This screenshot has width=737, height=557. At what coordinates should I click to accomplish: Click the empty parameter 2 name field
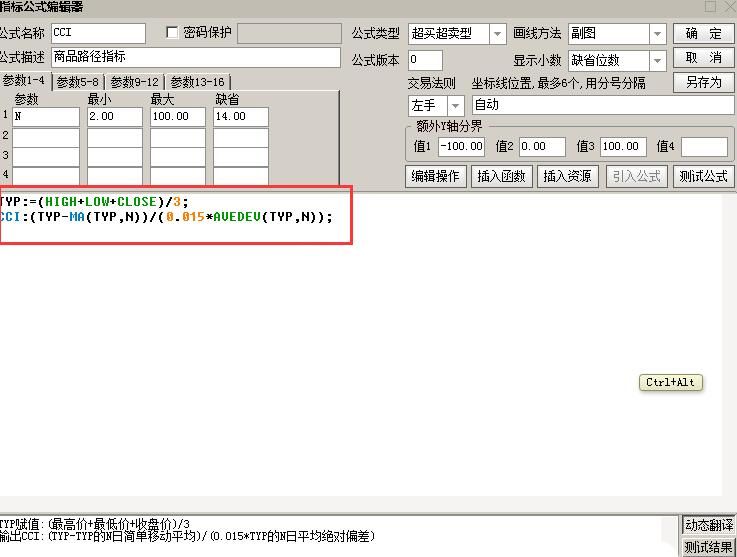click(46, 137)
